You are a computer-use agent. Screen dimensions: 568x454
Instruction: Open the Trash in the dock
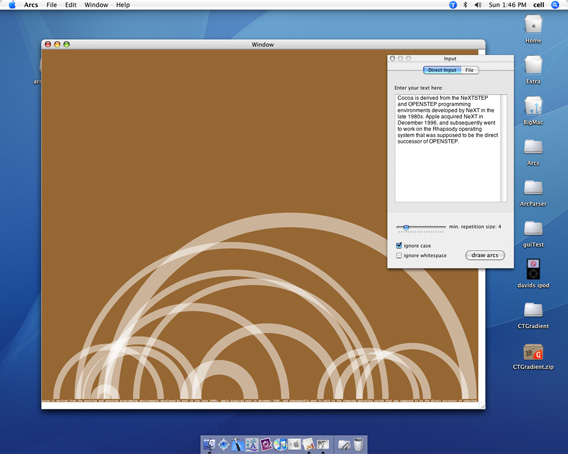[358, 444]
